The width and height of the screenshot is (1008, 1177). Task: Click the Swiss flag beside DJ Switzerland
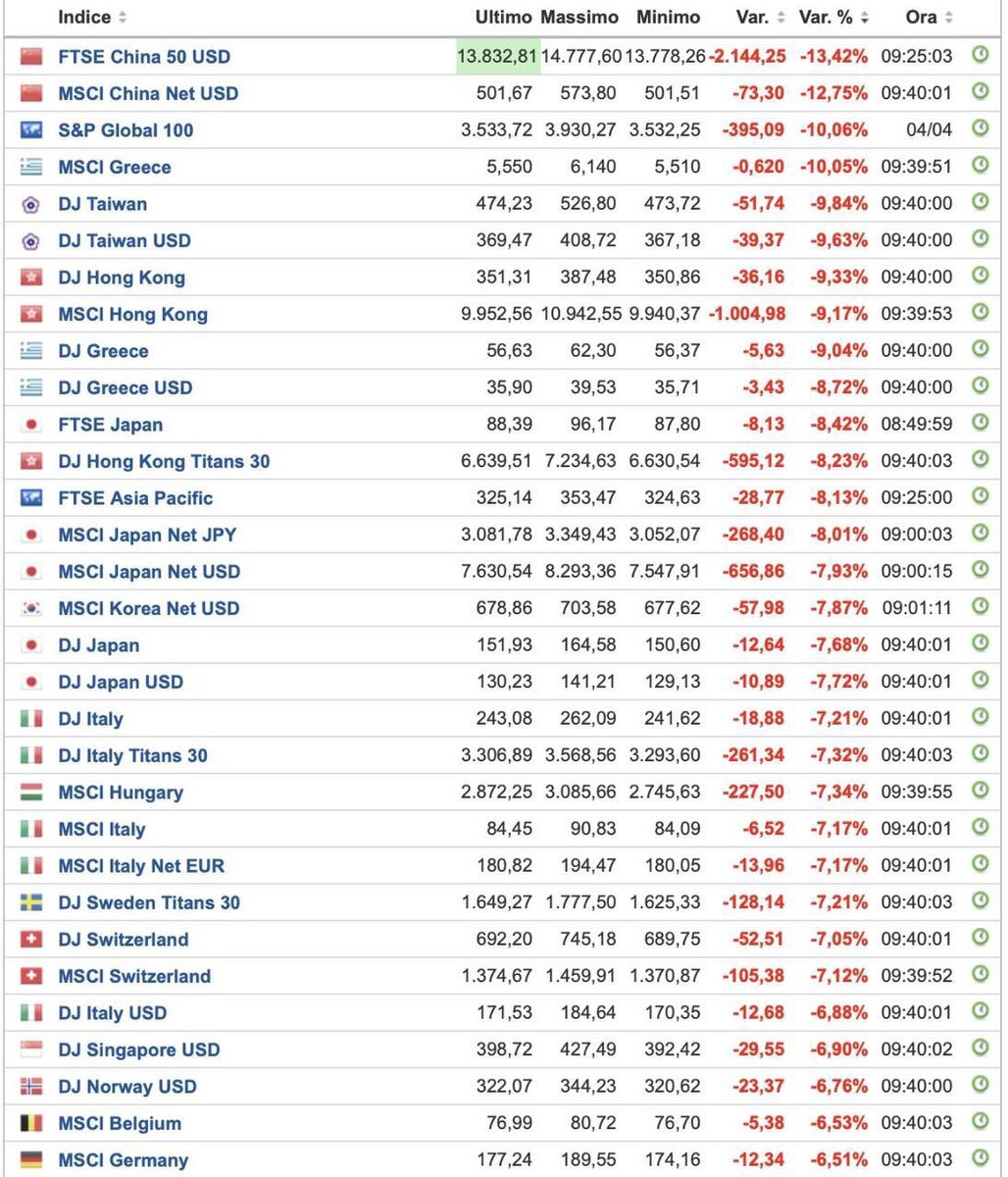click(x=31, y=940)
